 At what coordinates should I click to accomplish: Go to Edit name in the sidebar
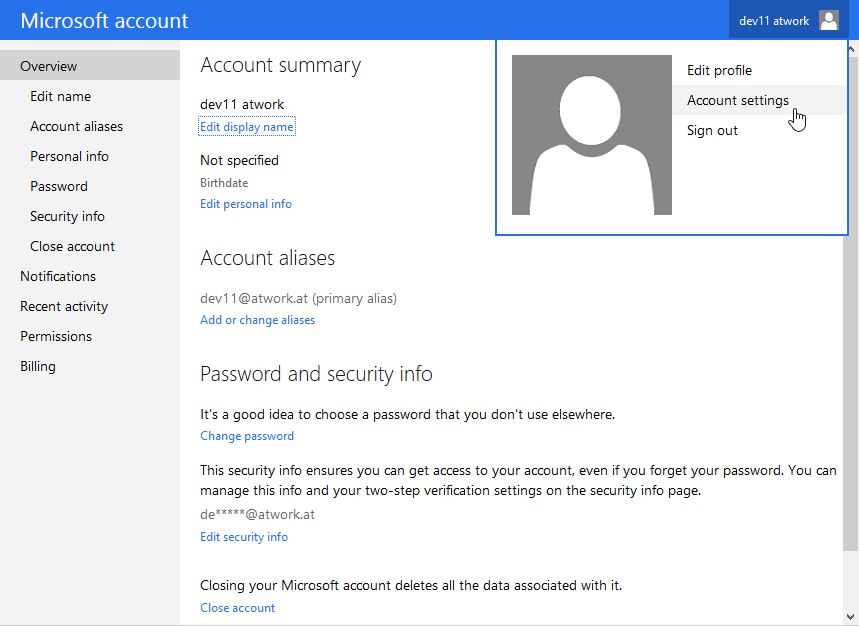tap(60, 96)
